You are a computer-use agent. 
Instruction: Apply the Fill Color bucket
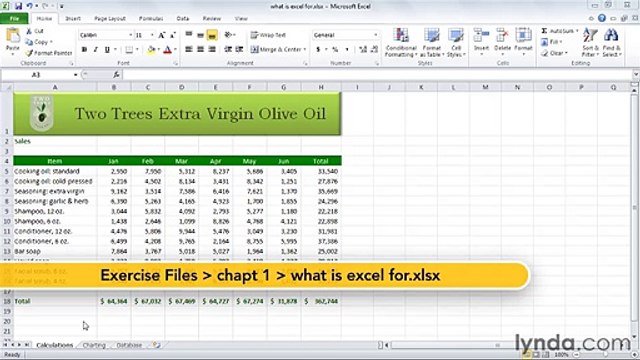151,50
